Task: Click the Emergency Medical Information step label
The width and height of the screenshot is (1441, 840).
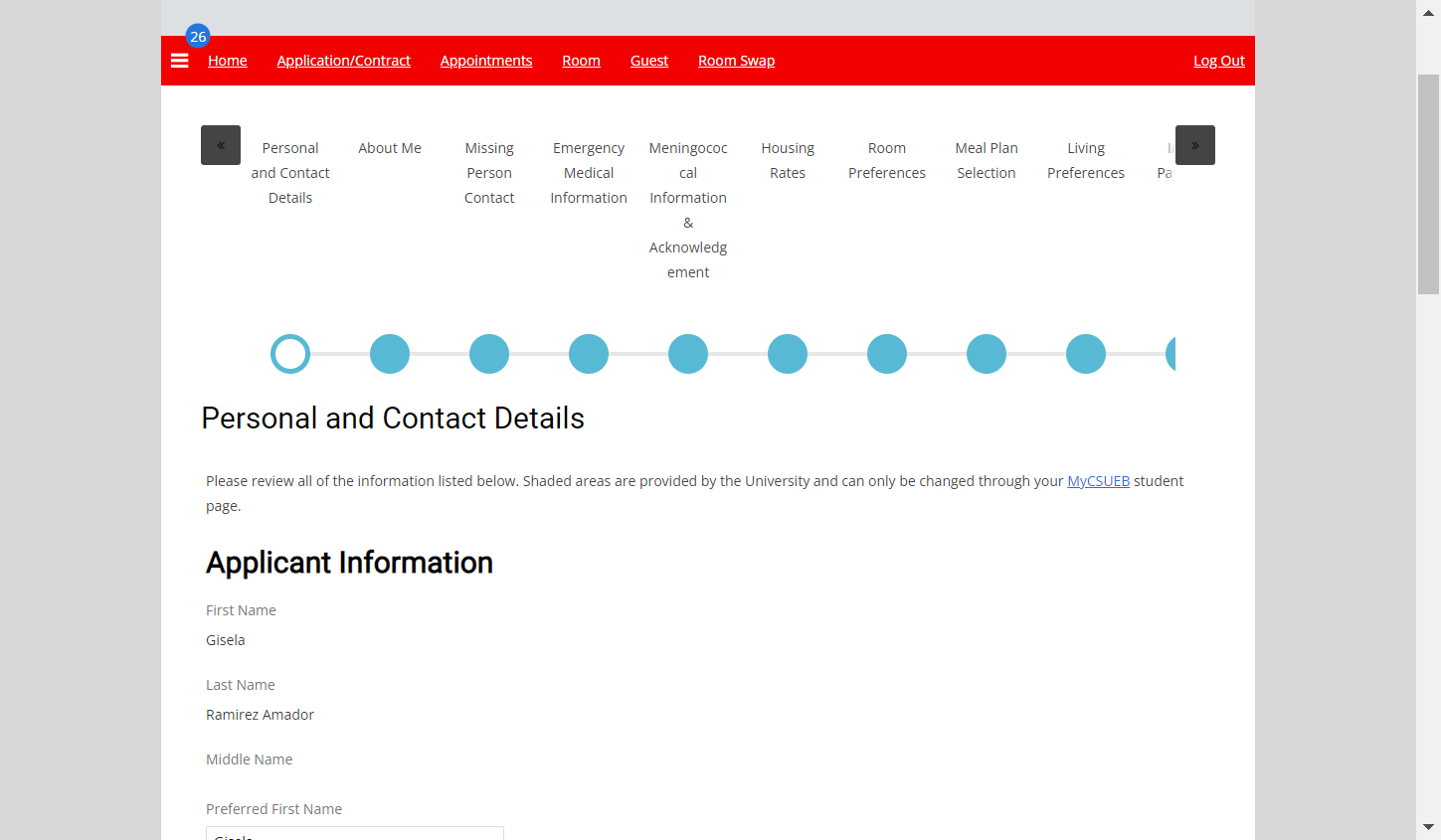Action: click(589, 173)
